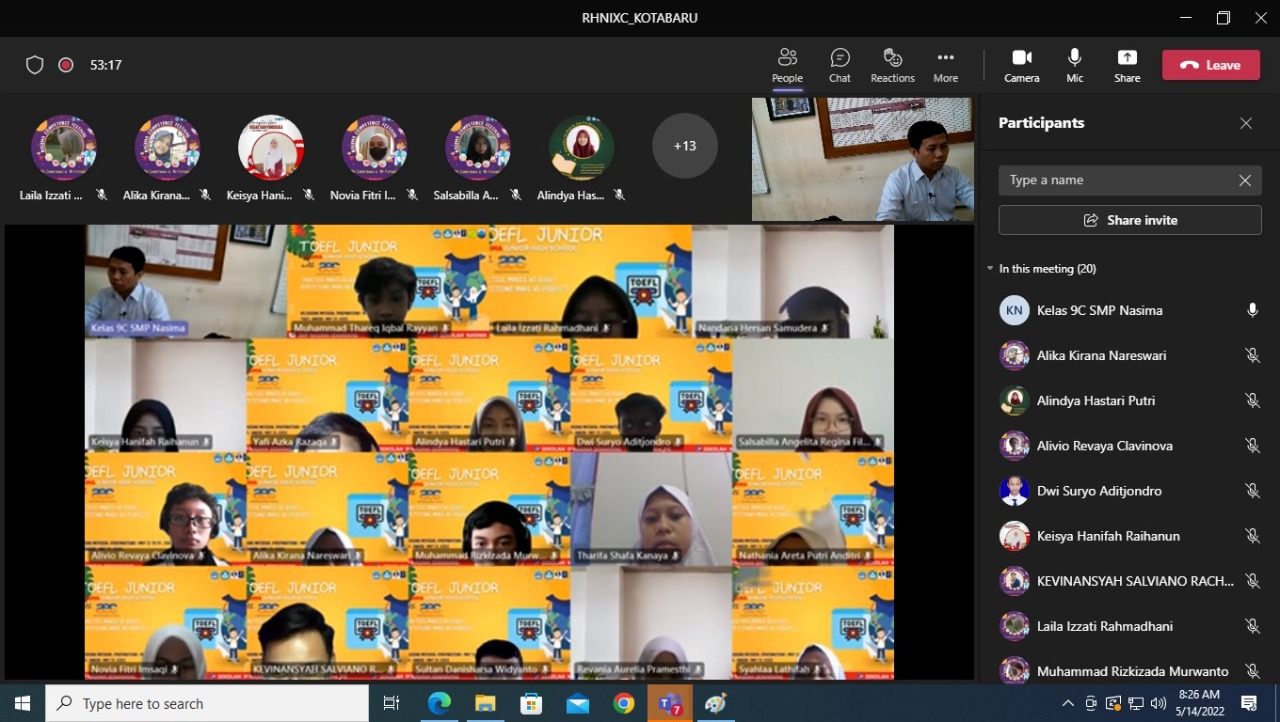Open the Share content tray
This screenshot has height=722, width=1280.
pos(1127,65)
